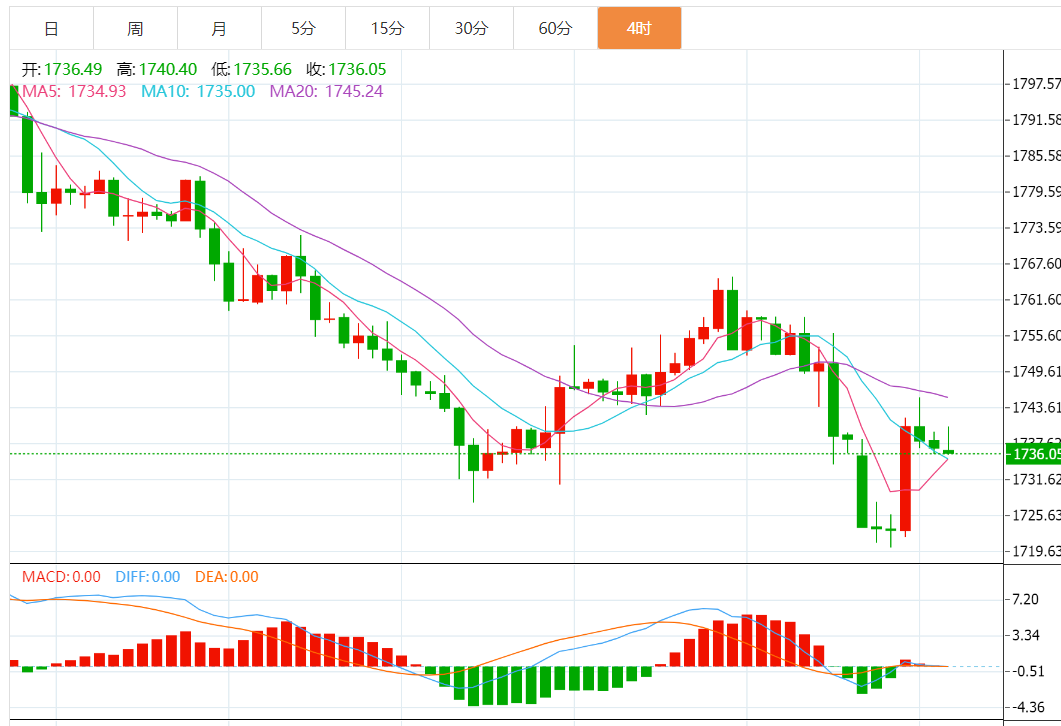
Task: Click the current price tag 1736.05 on axis
Action: click(x=1034, y=453)
